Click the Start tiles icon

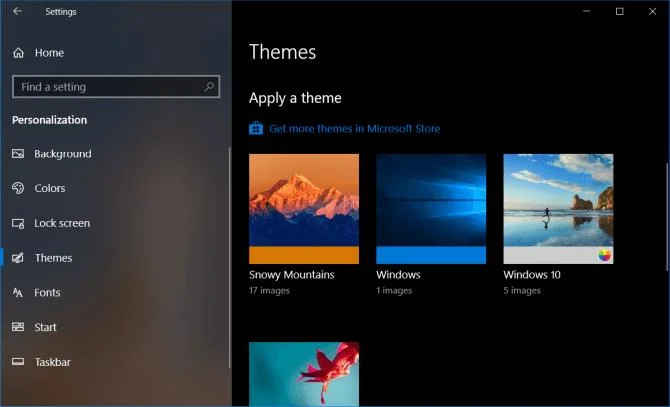coord(18,327)
